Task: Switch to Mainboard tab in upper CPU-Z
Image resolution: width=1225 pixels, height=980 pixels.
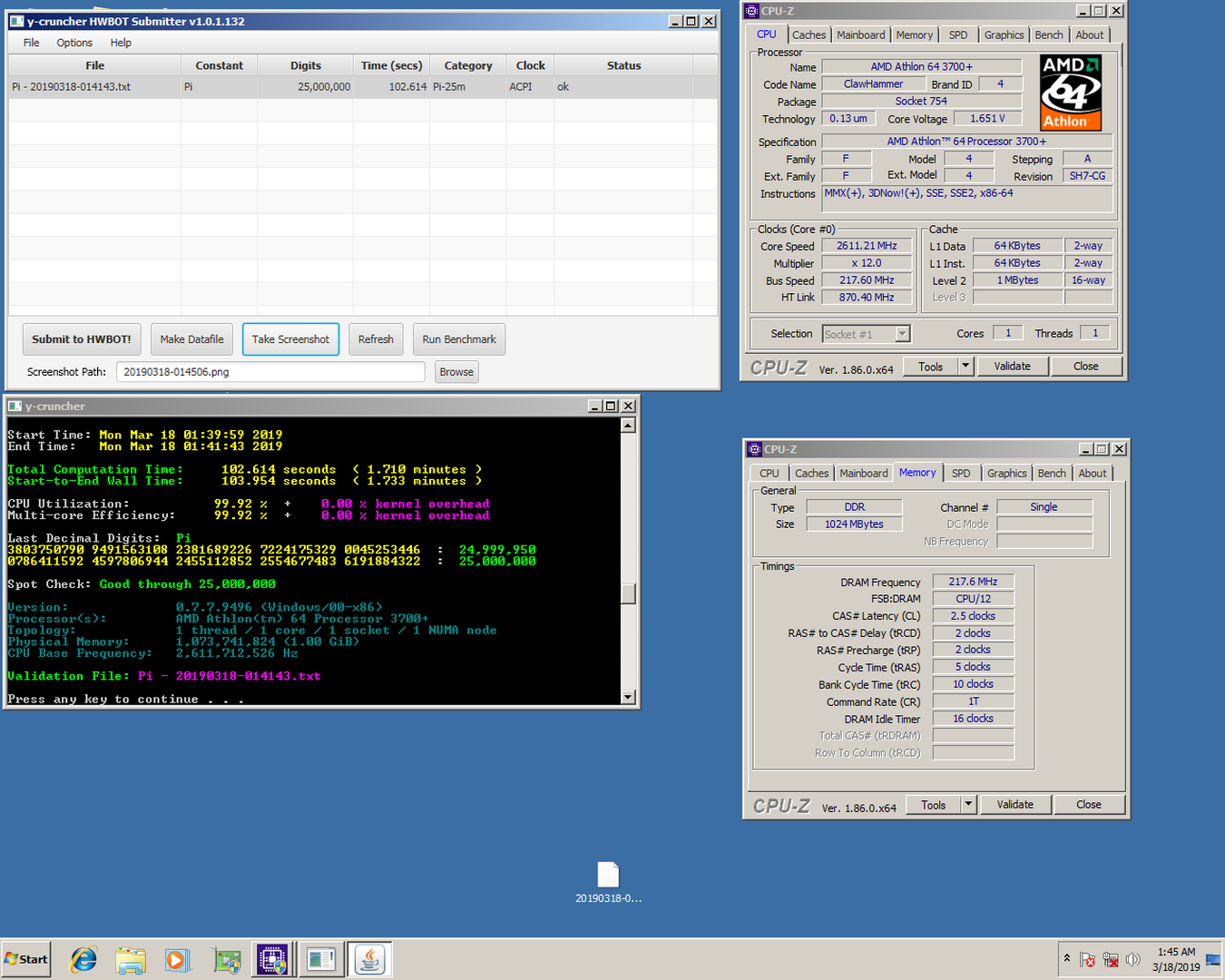Action: (x=861, y=35)
